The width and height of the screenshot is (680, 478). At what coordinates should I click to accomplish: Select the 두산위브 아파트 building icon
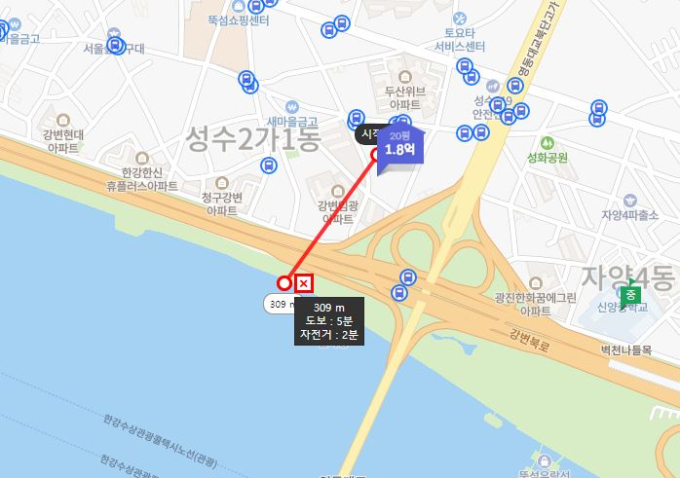405,77
